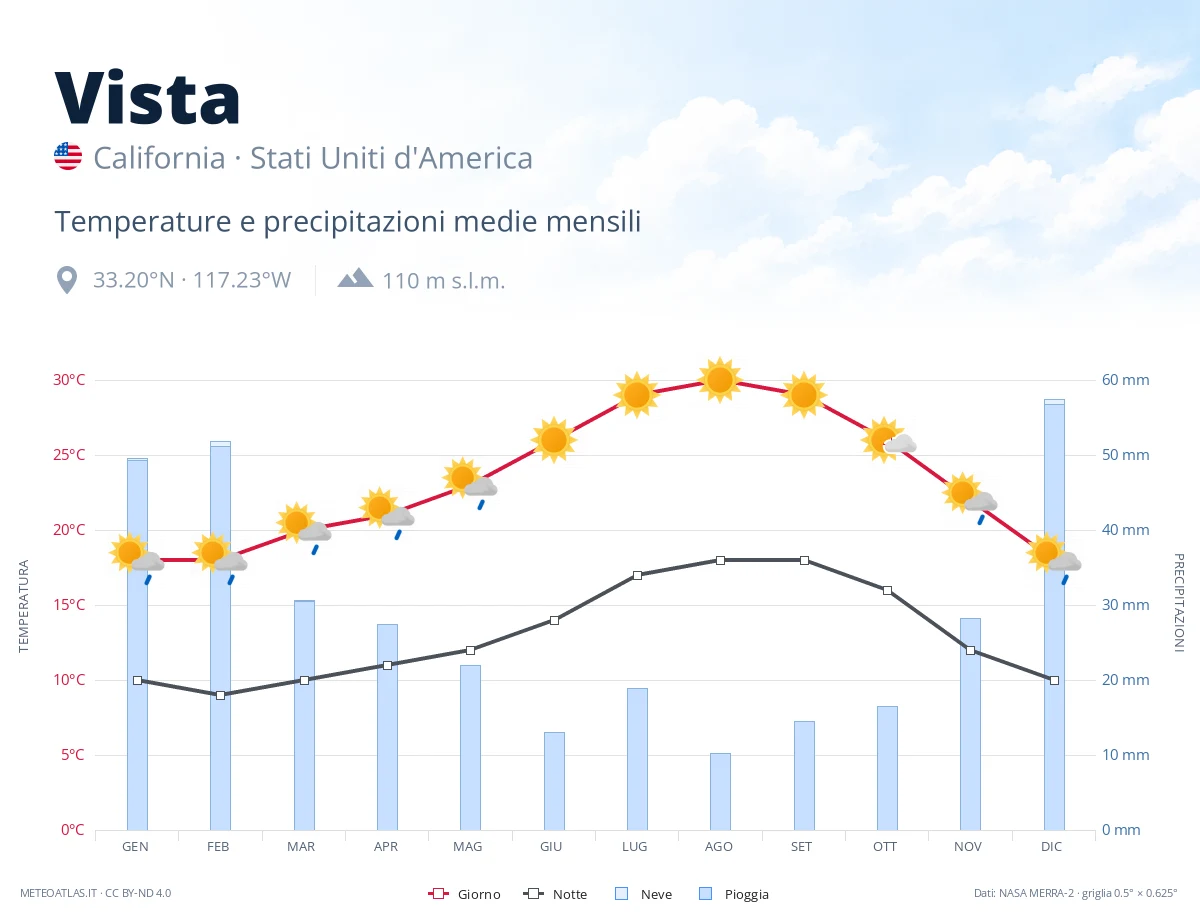Click the Giorno legend marker

pos(437,894)
